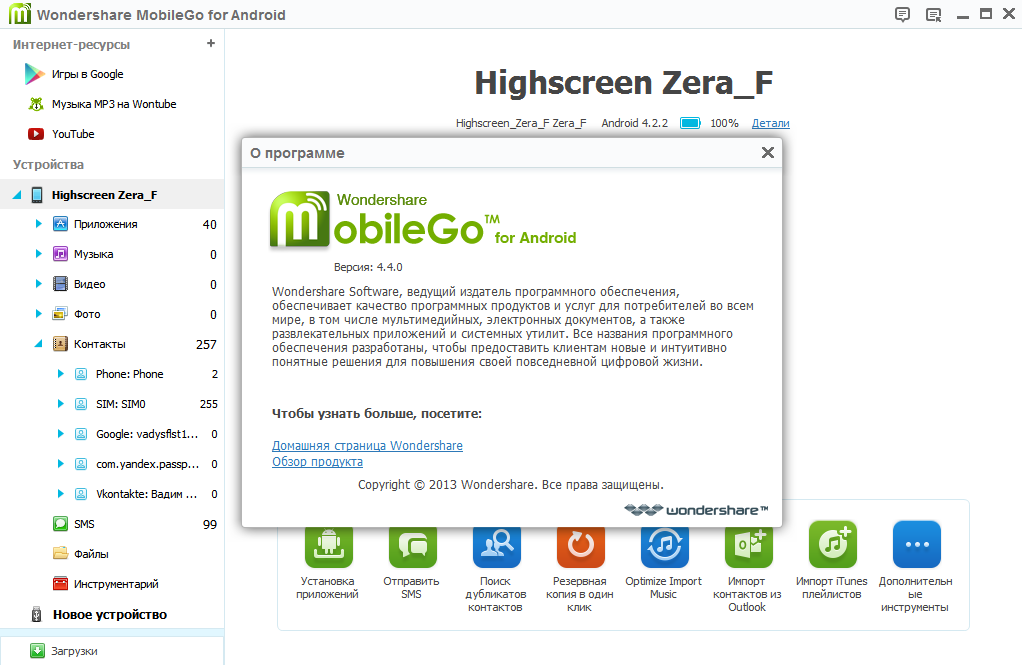Close the О программе dialog
The width and height of the screenshot is (1022, 665).
(x=767, y=153)
